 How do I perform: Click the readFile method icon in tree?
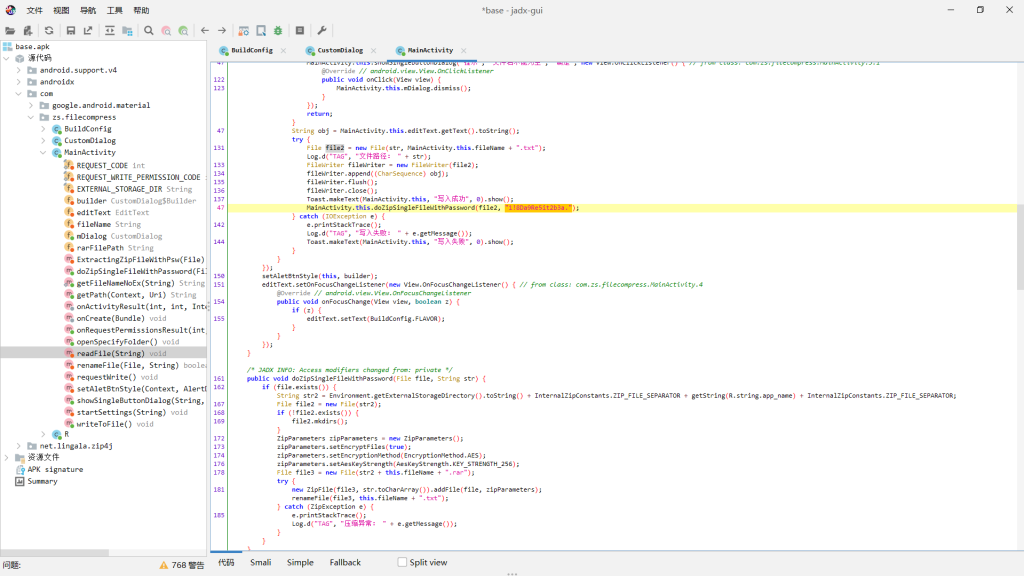(69, 353)
